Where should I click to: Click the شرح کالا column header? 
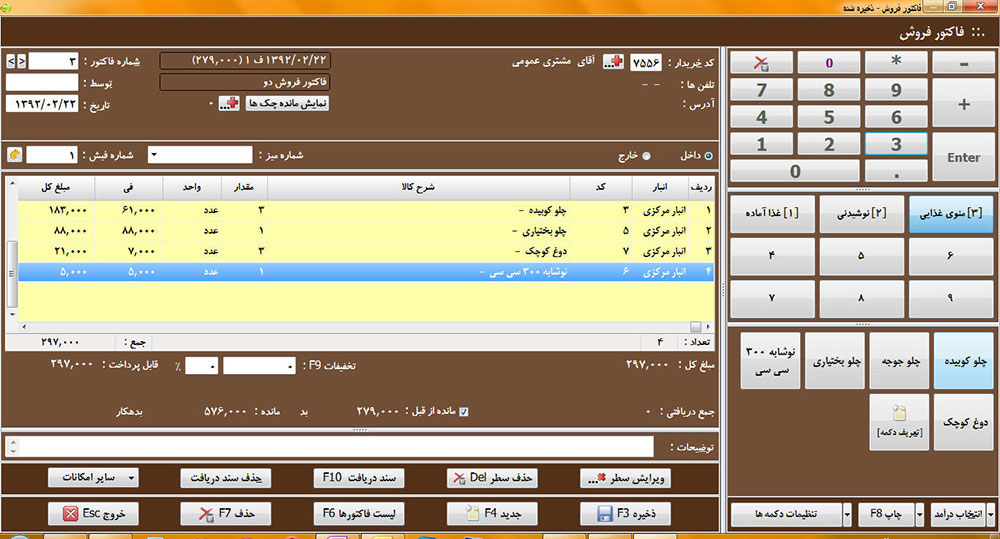pos(418,187)
